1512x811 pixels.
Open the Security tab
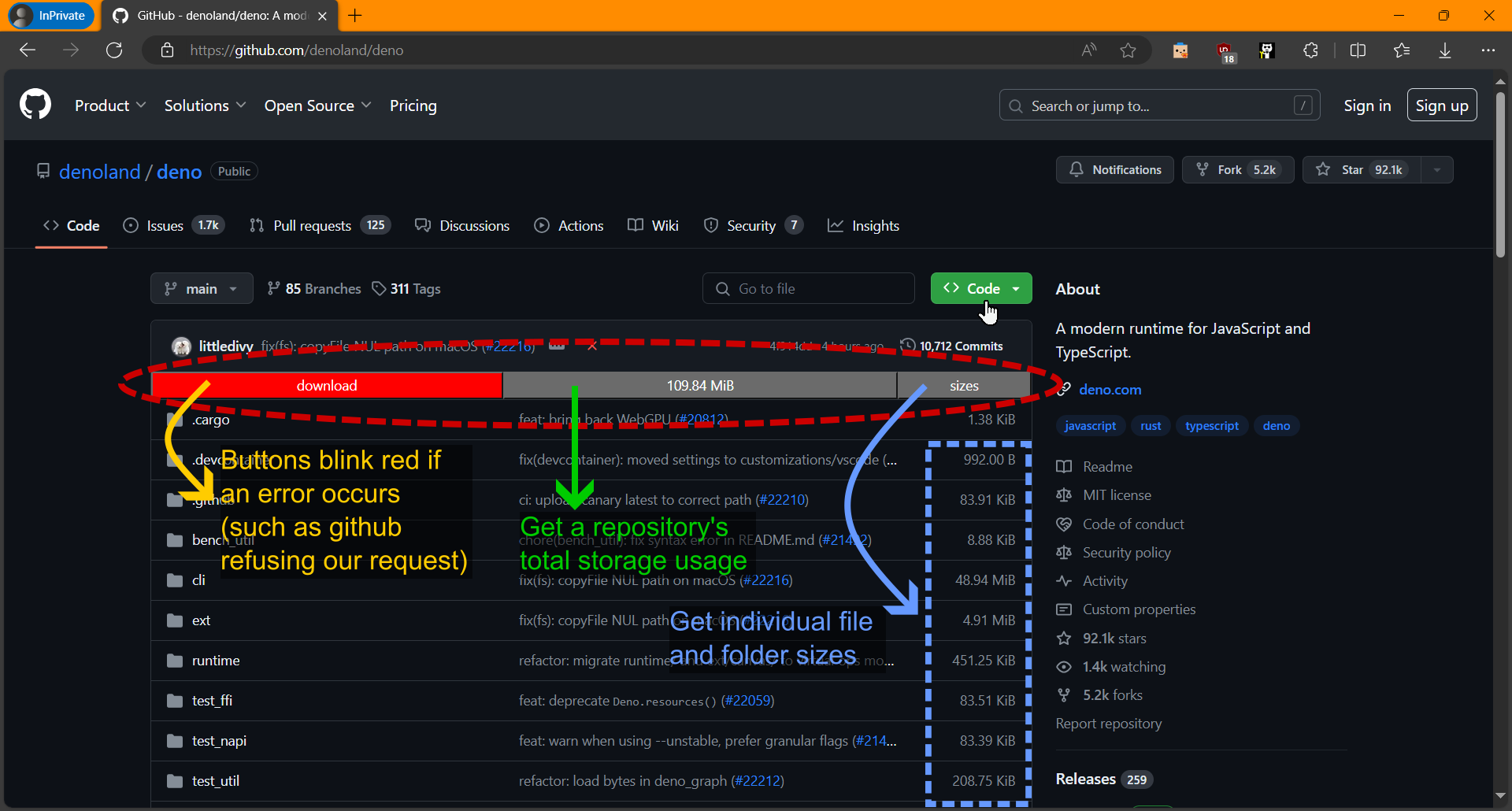point(754,226)
